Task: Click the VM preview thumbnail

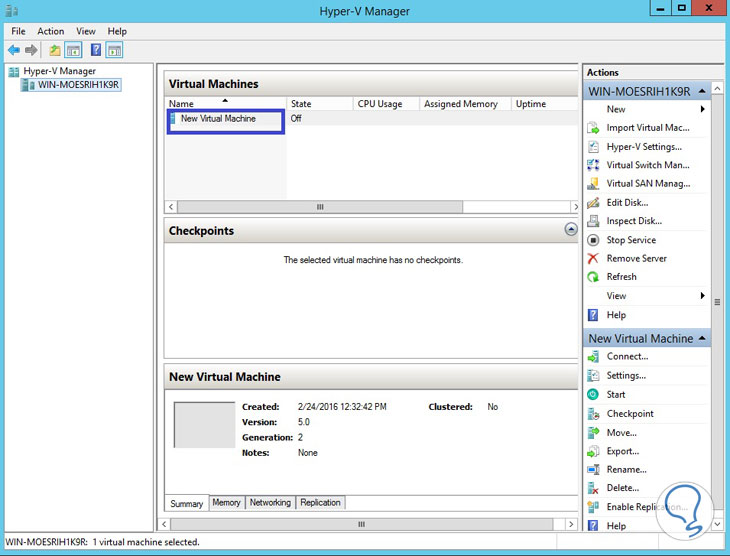Action: (204, 425)
